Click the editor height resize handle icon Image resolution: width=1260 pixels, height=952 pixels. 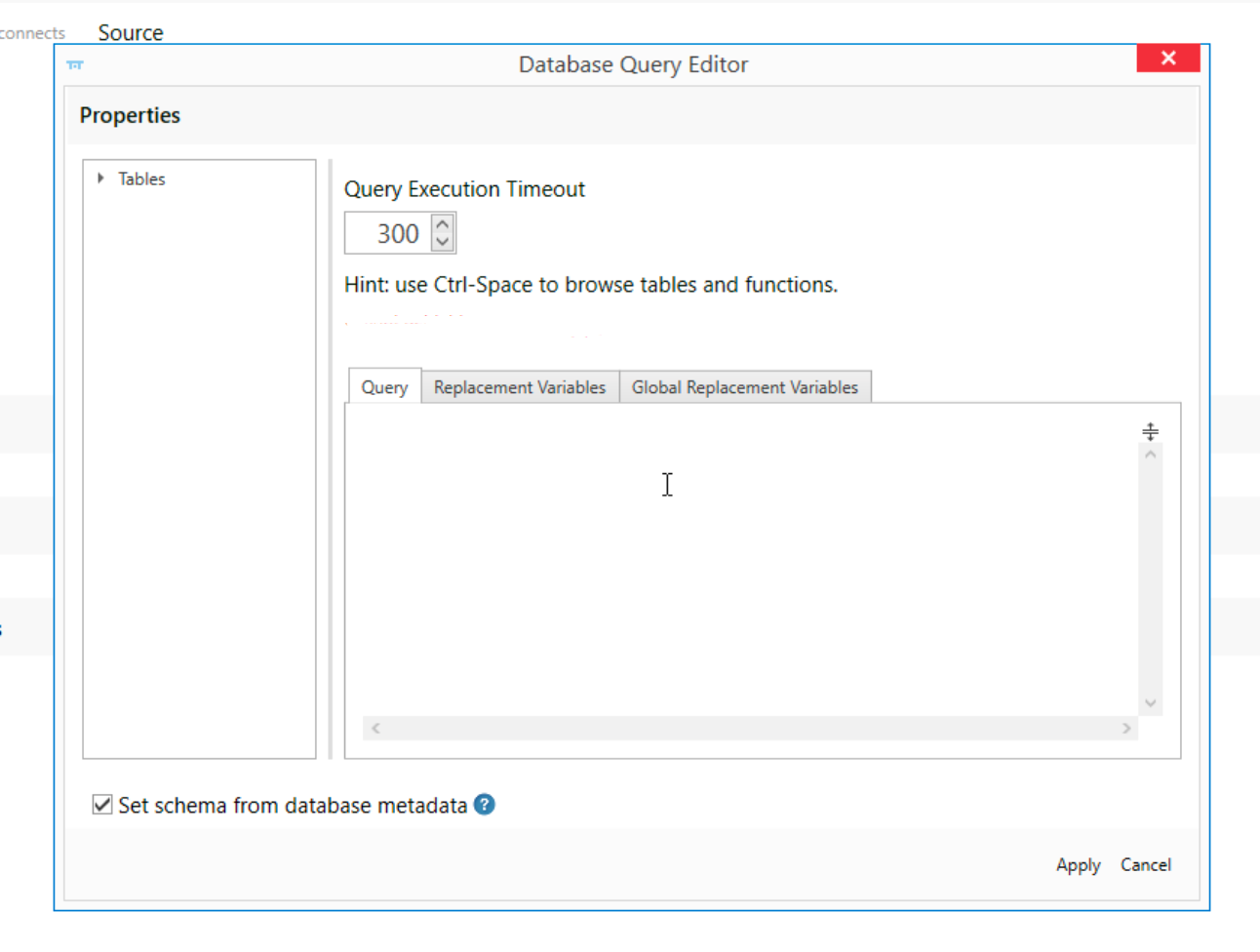point(1151,430)
